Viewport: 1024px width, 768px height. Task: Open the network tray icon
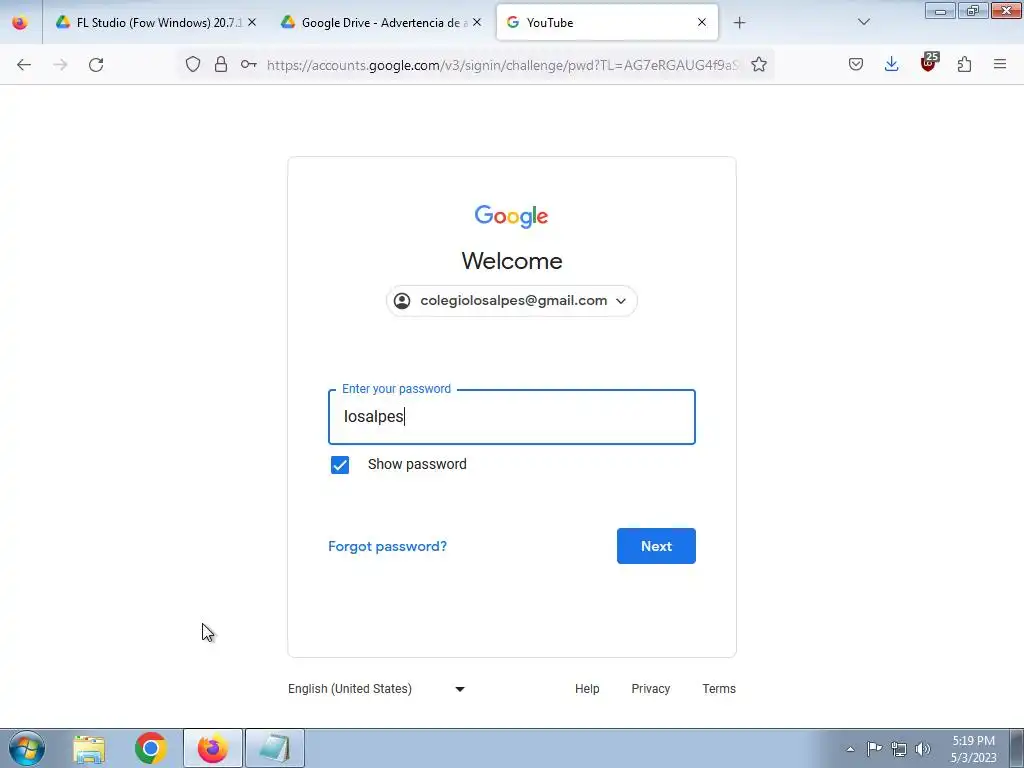pyautogui.click(x=899, y=749)
